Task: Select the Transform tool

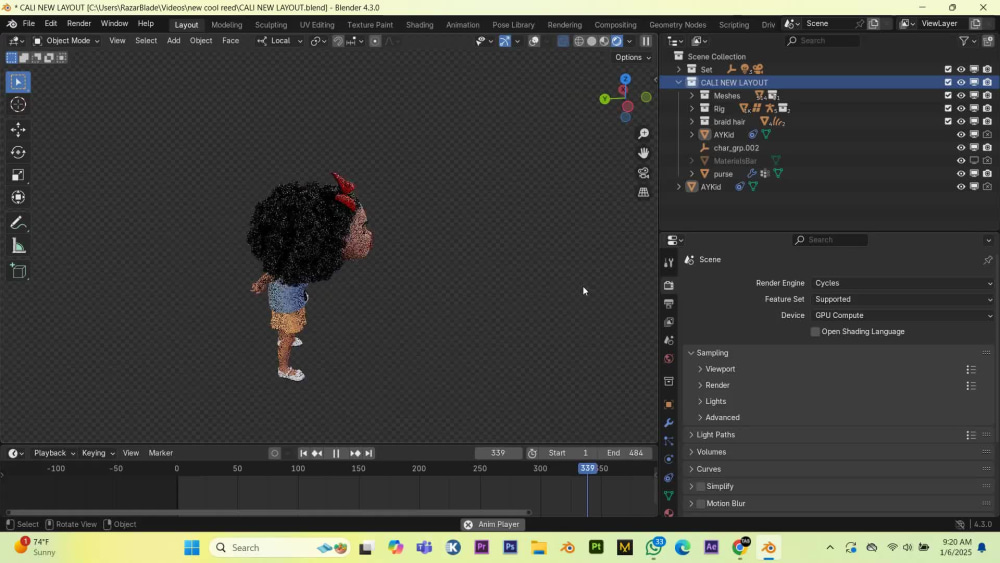Action: [18, 197]
